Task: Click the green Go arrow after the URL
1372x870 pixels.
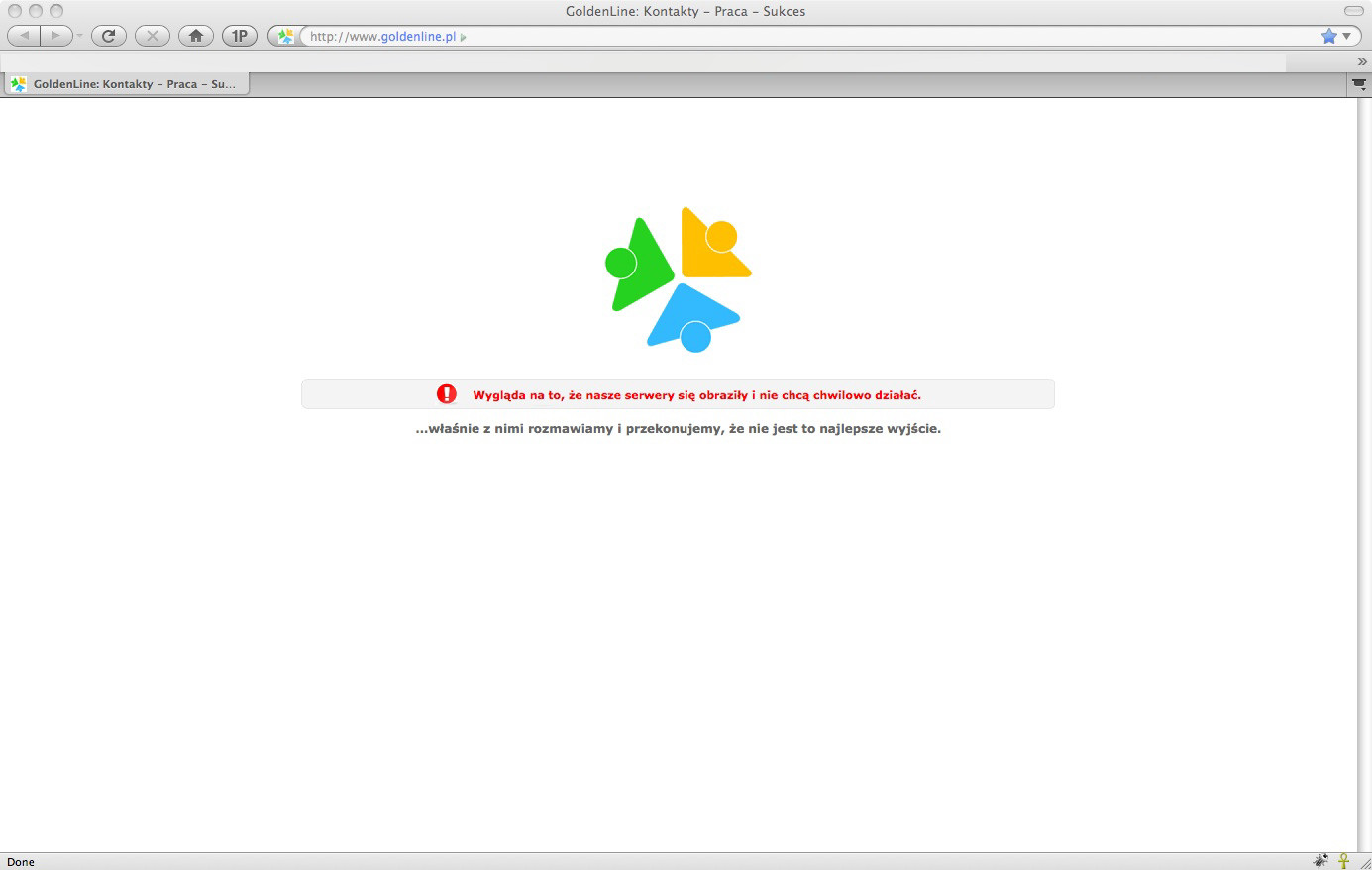Action: point(464,37)
